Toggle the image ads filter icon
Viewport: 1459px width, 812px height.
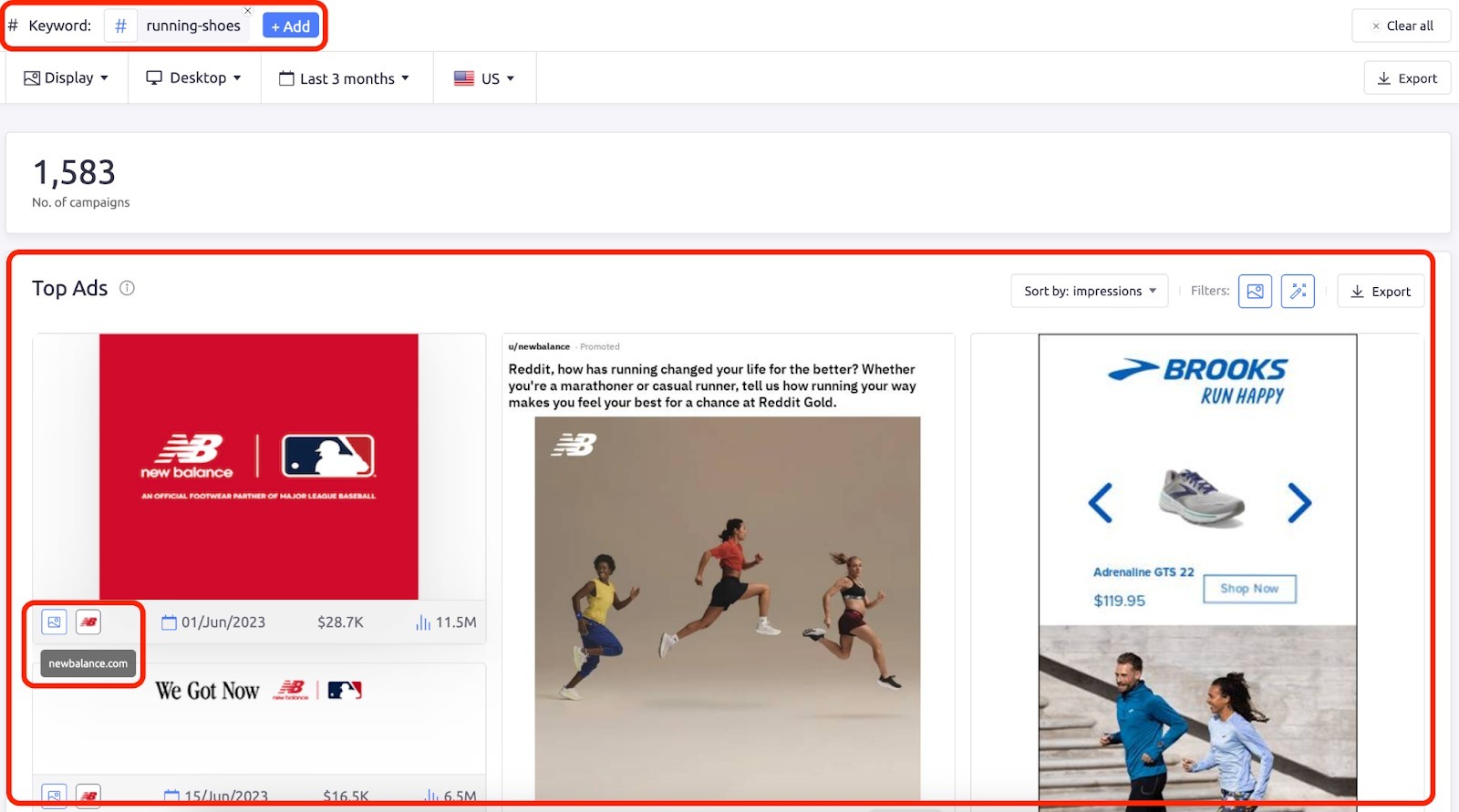coord(1255,292)
